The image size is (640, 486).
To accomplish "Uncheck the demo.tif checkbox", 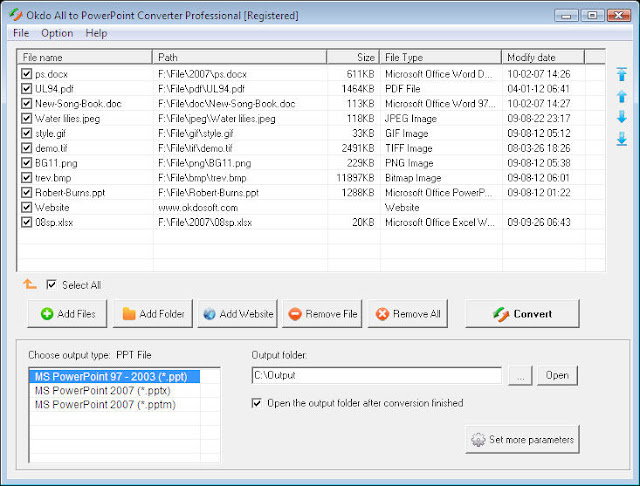I will (x=27, y=148).
